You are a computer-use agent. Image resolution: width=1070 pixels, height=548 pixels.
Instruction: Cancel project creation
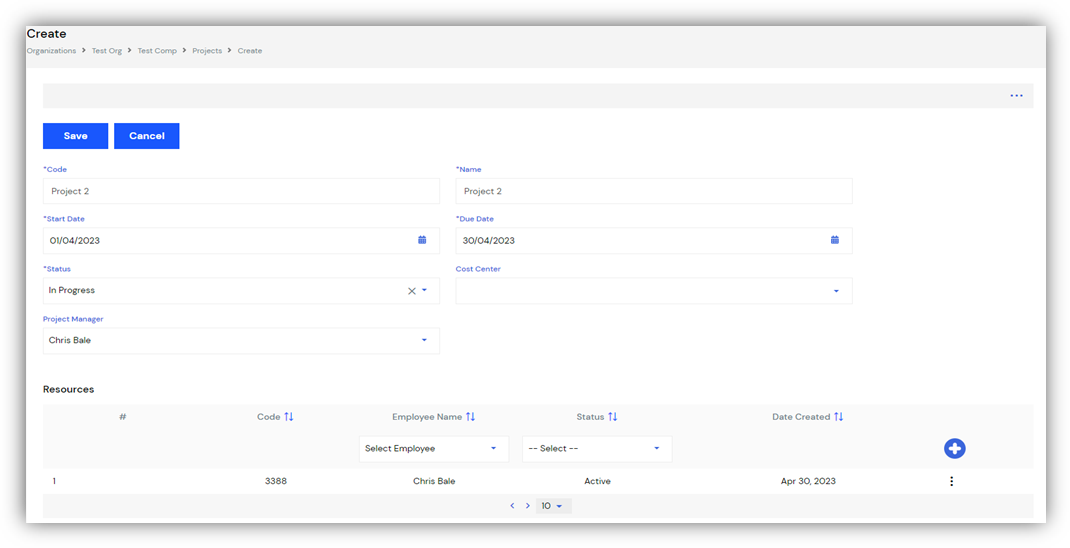pyautogui.click(x=147, y=136)
